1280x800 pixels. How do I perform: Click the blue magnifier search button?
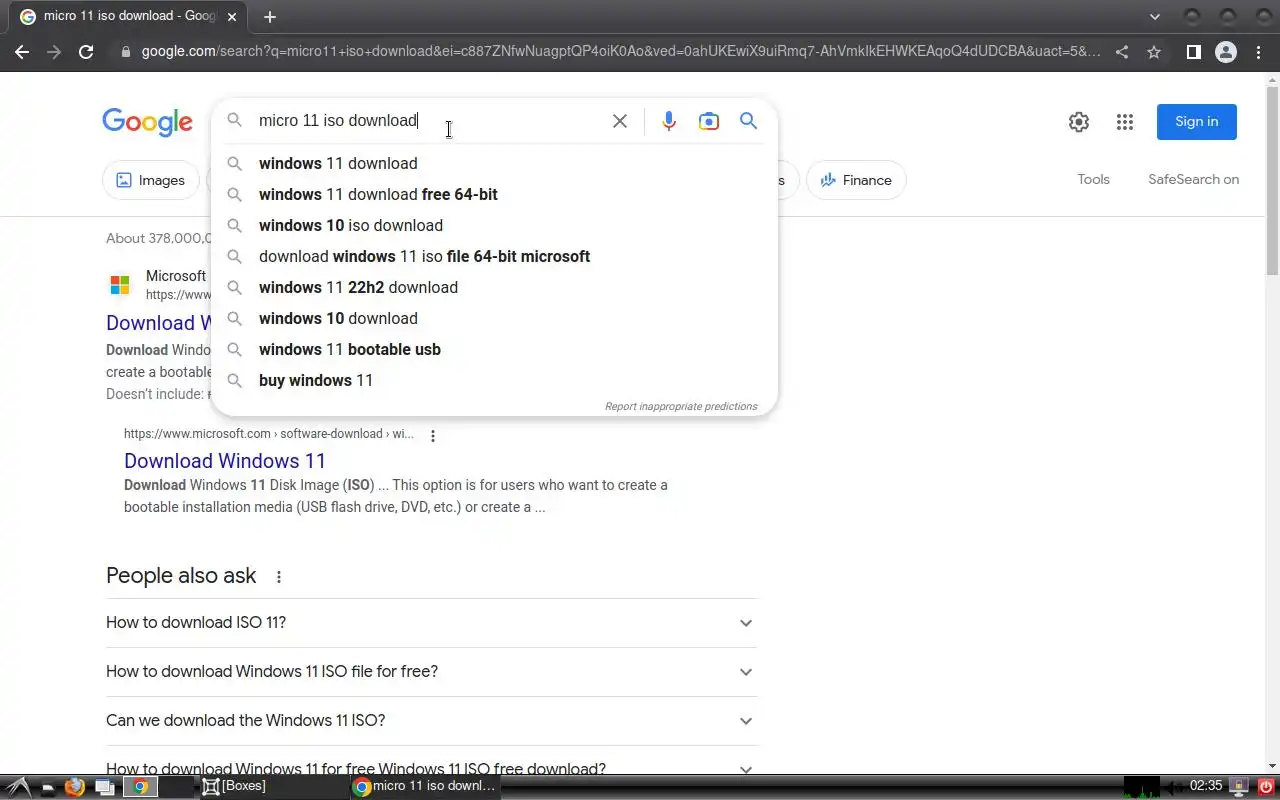[x=748, y=121]
